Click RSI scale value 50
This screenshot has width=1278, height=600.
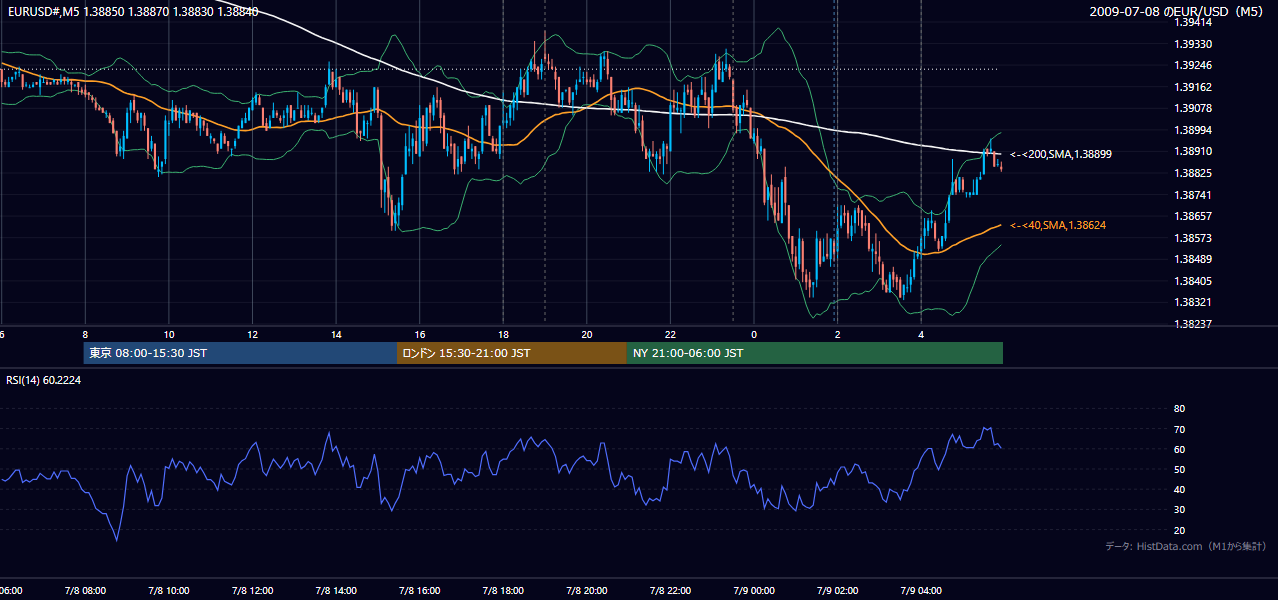point(1179,469)
